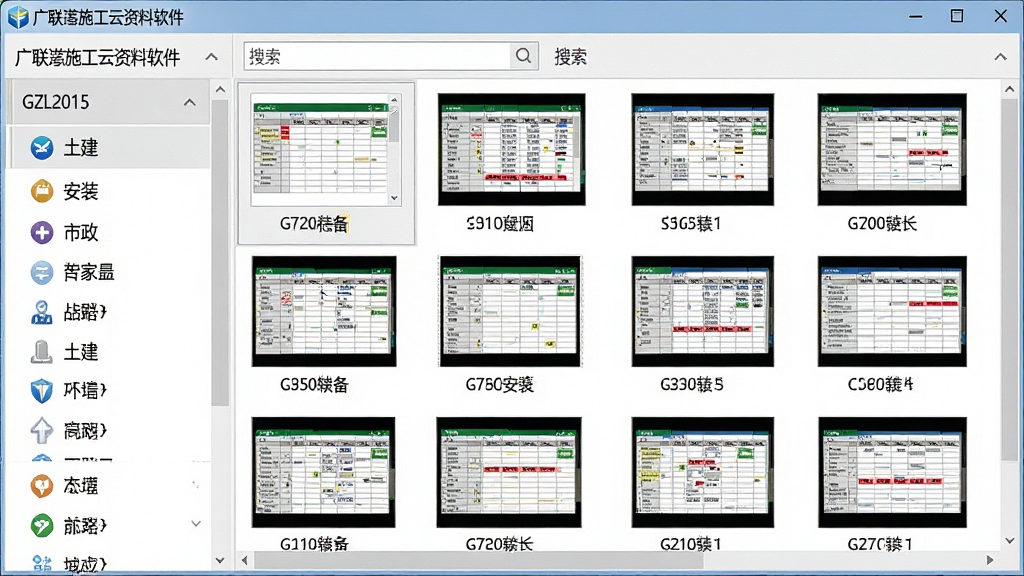
Task: Open the G110 template thumbnail
Action: tap(323, 472)
